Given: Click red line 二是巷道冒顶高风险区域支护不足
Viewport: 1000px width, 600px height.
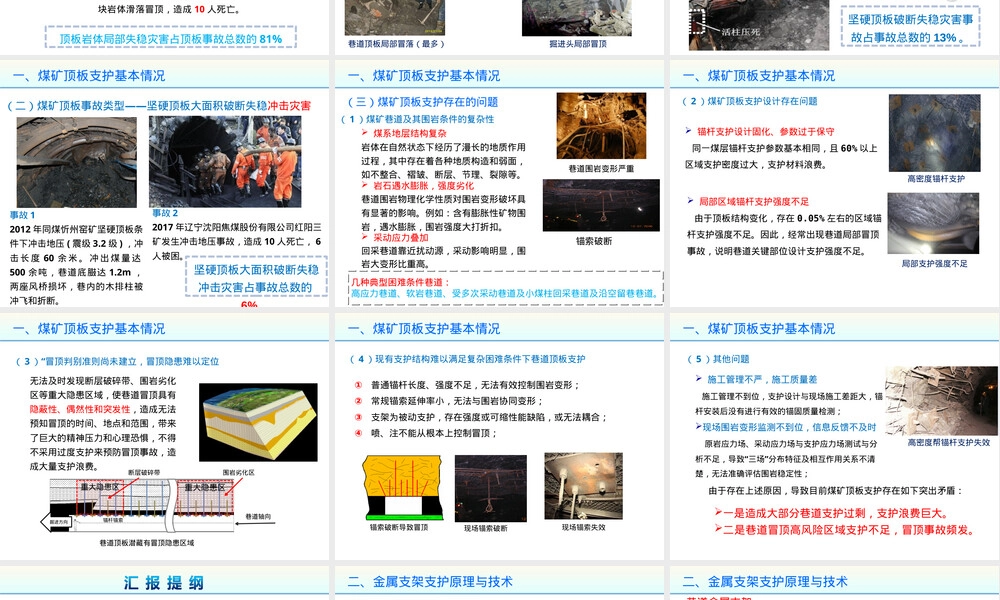Looking at the screenshot, I should pyautogui.click(x=848, y=530).
